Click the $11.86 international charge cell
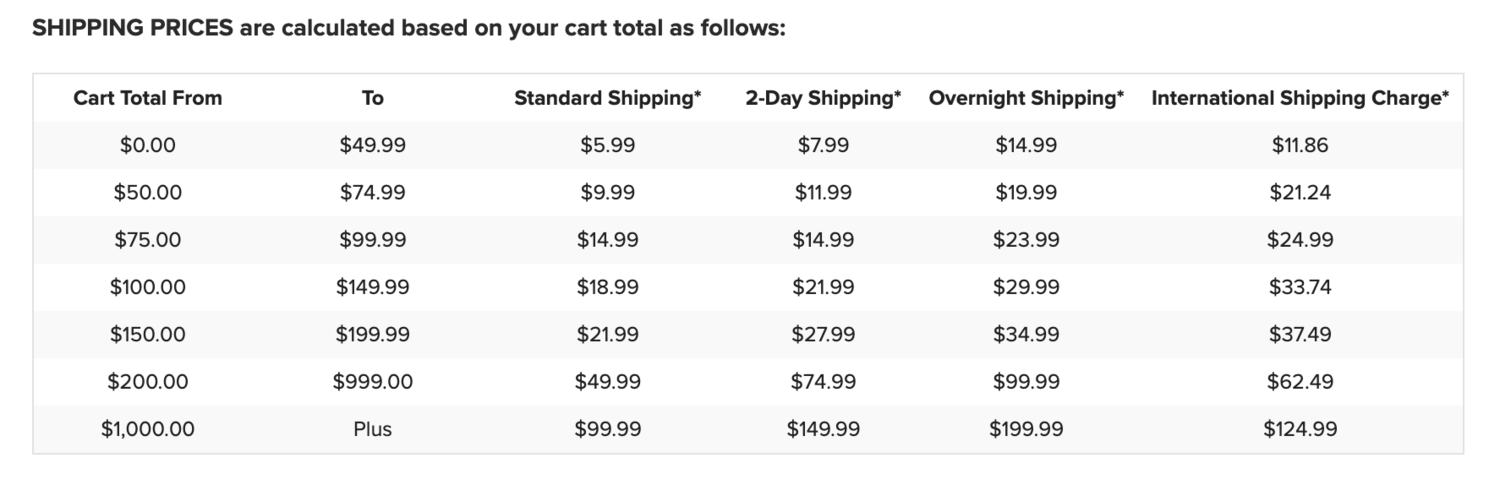 (x=1300, y=145)
